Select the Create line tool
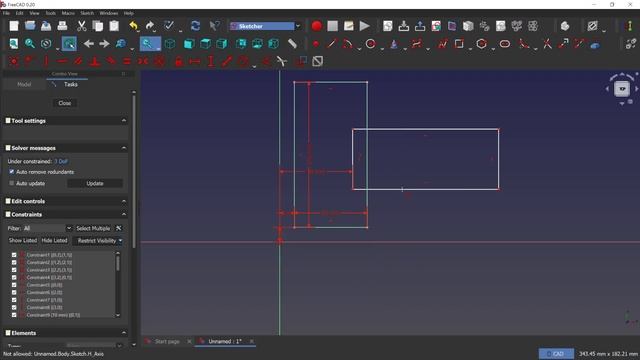The width and height of the screenshot is (640, 360). [331, 44]
